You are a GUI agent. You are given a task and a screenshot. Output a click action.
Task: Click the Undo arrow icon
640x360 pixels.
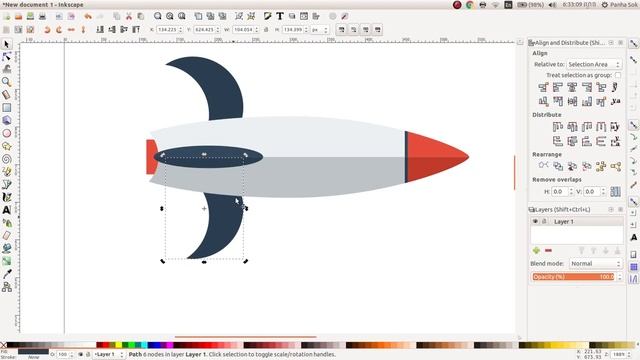click(88, 16)
